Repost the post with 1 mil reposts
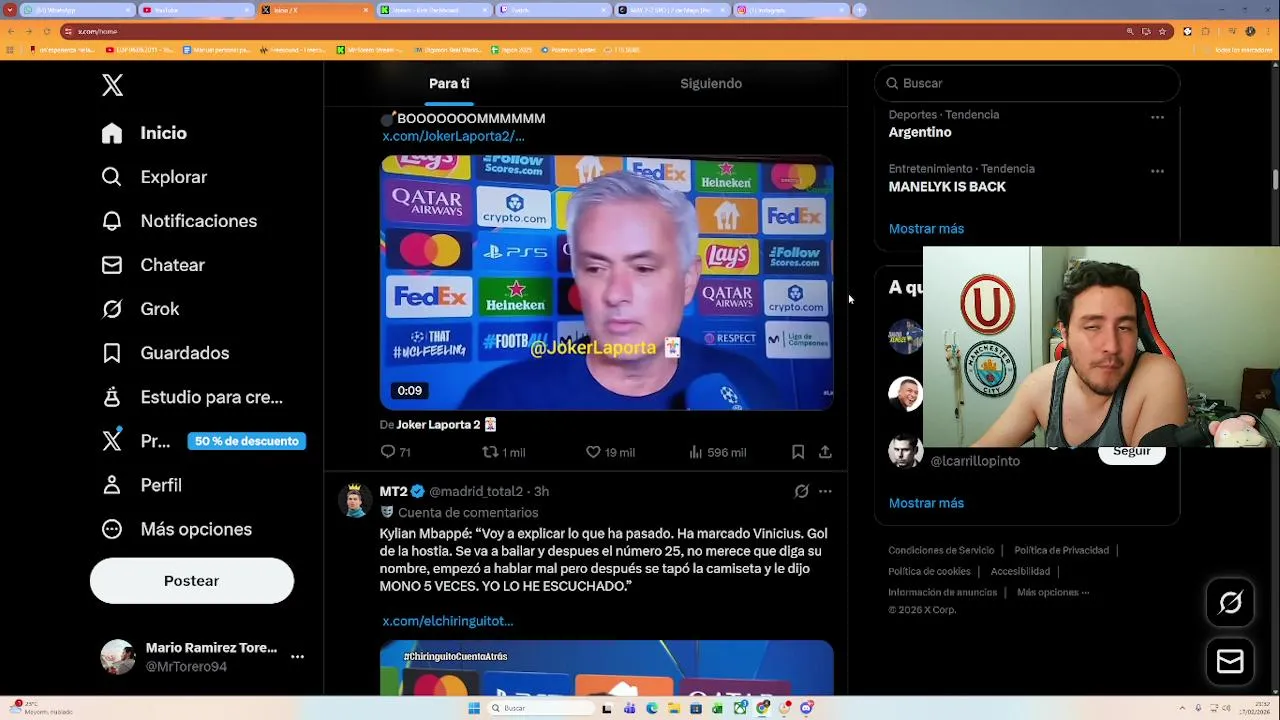 point(503,452)
